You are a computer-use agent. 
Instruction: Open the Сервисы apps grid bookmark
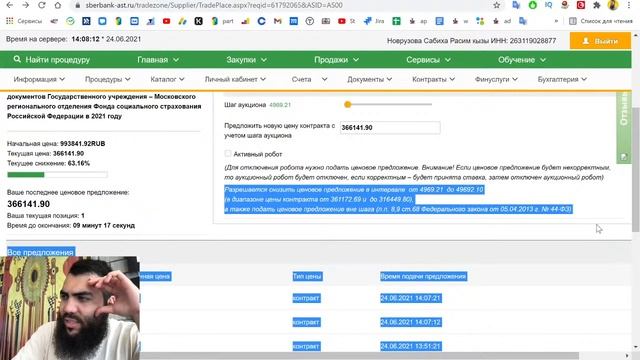pyautogui.click(x=24, y=21)
